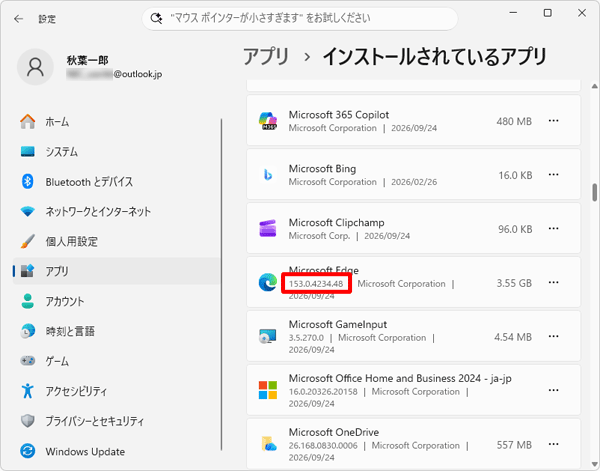Click the 4.54 MB size value
Image resolution: width=600 pixels, height=471 pixels.
(x=513, y=337)
